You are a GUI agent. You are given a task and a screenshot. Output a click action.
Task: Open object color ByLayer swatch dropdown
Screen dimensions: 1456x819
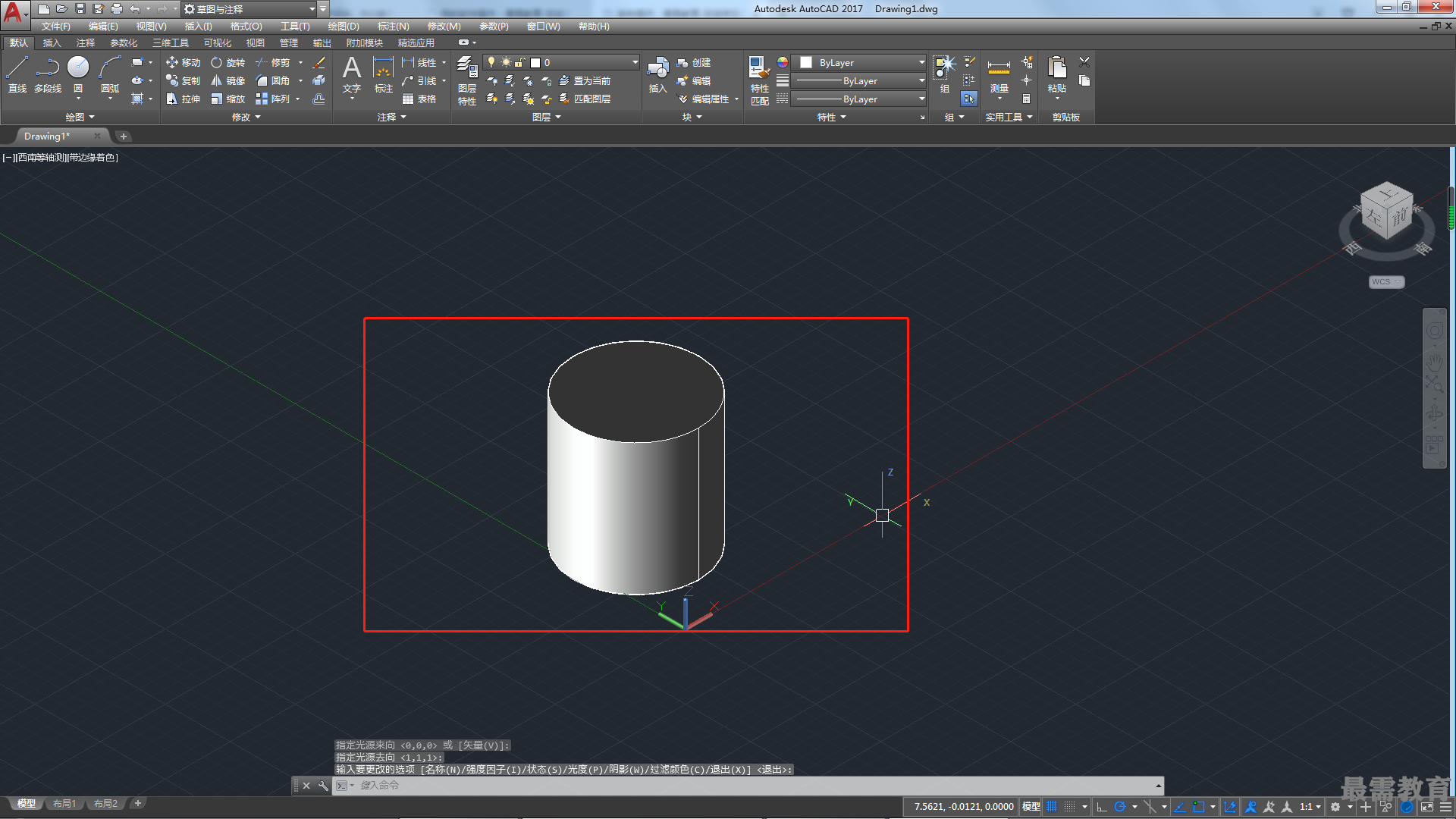tap(858, 62)
